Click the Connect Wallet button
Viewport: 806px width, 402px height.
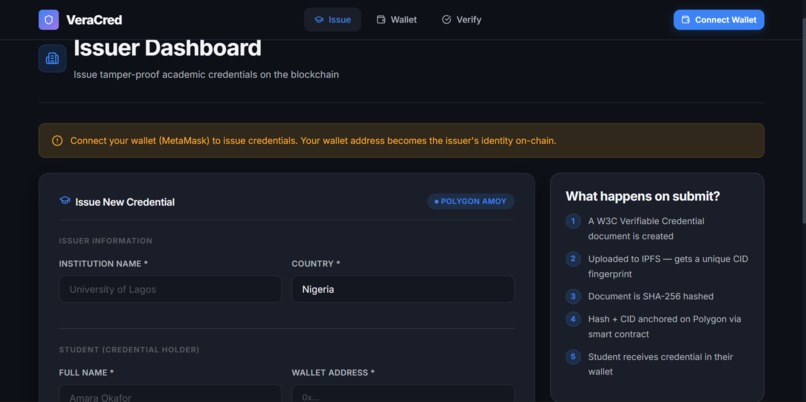pyautogui.click(x=719, y=20)
